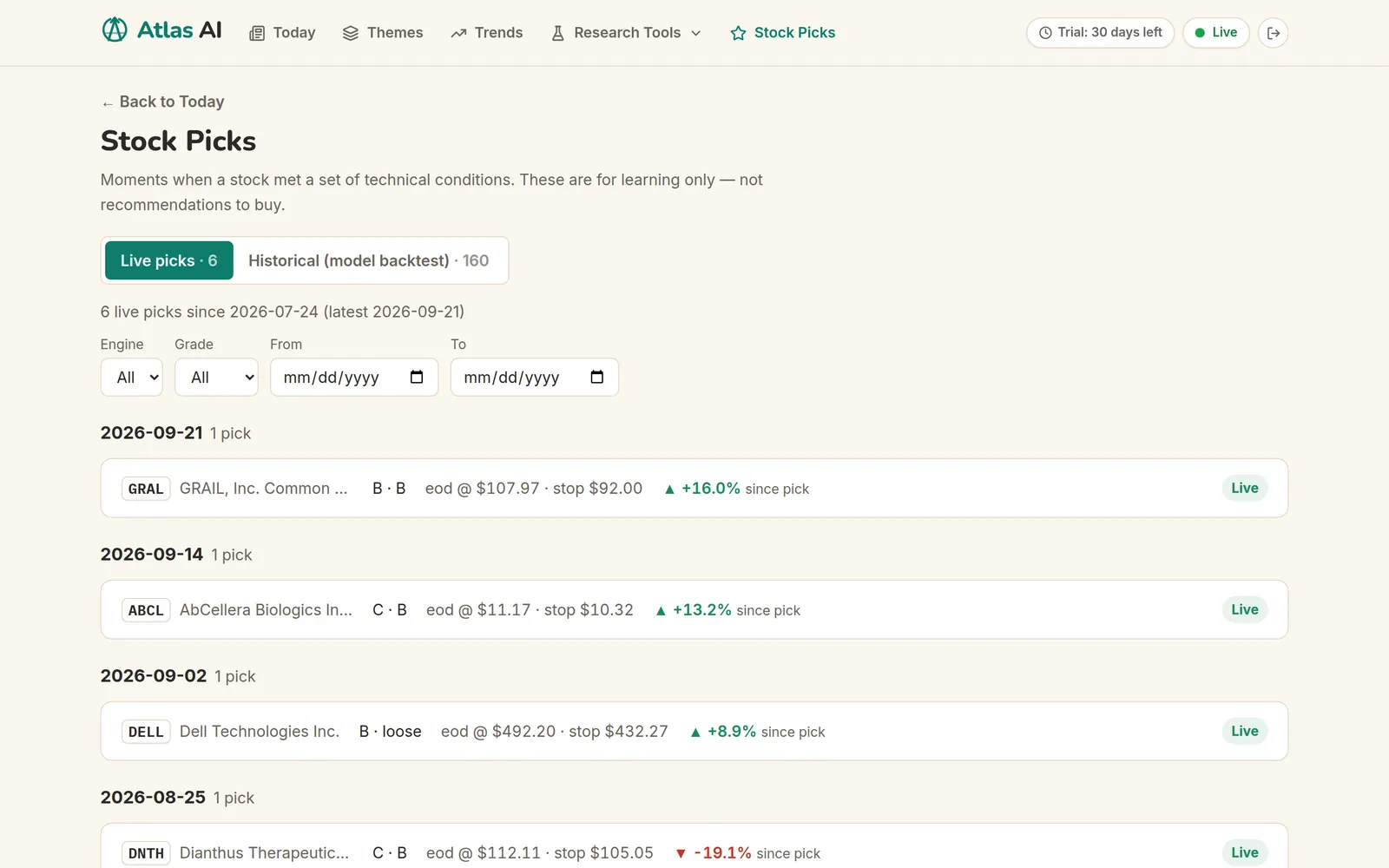The width and height of the screenshot is (1389, 868).
Task: Open the Research Tools menu
Action: click(627, 33)
